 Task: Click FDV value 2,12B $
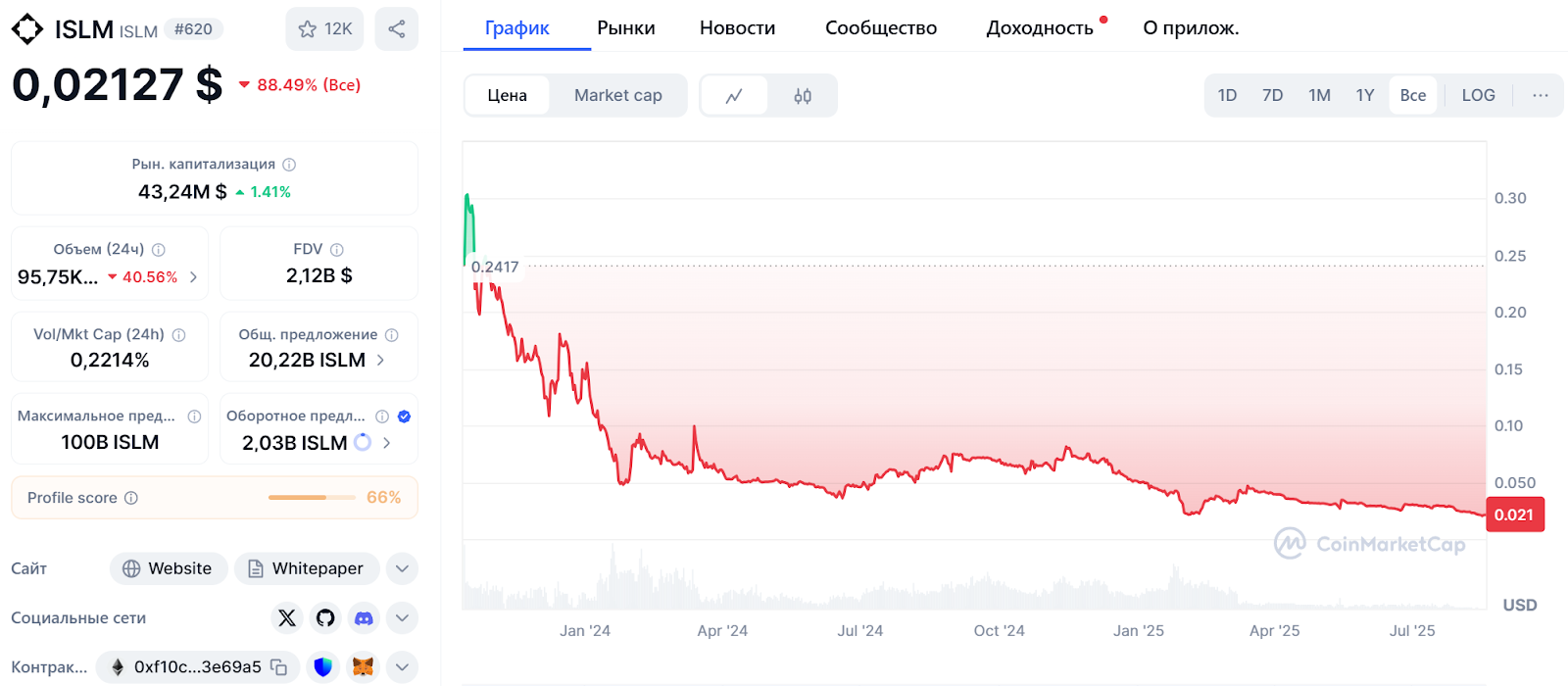point(319,276)
